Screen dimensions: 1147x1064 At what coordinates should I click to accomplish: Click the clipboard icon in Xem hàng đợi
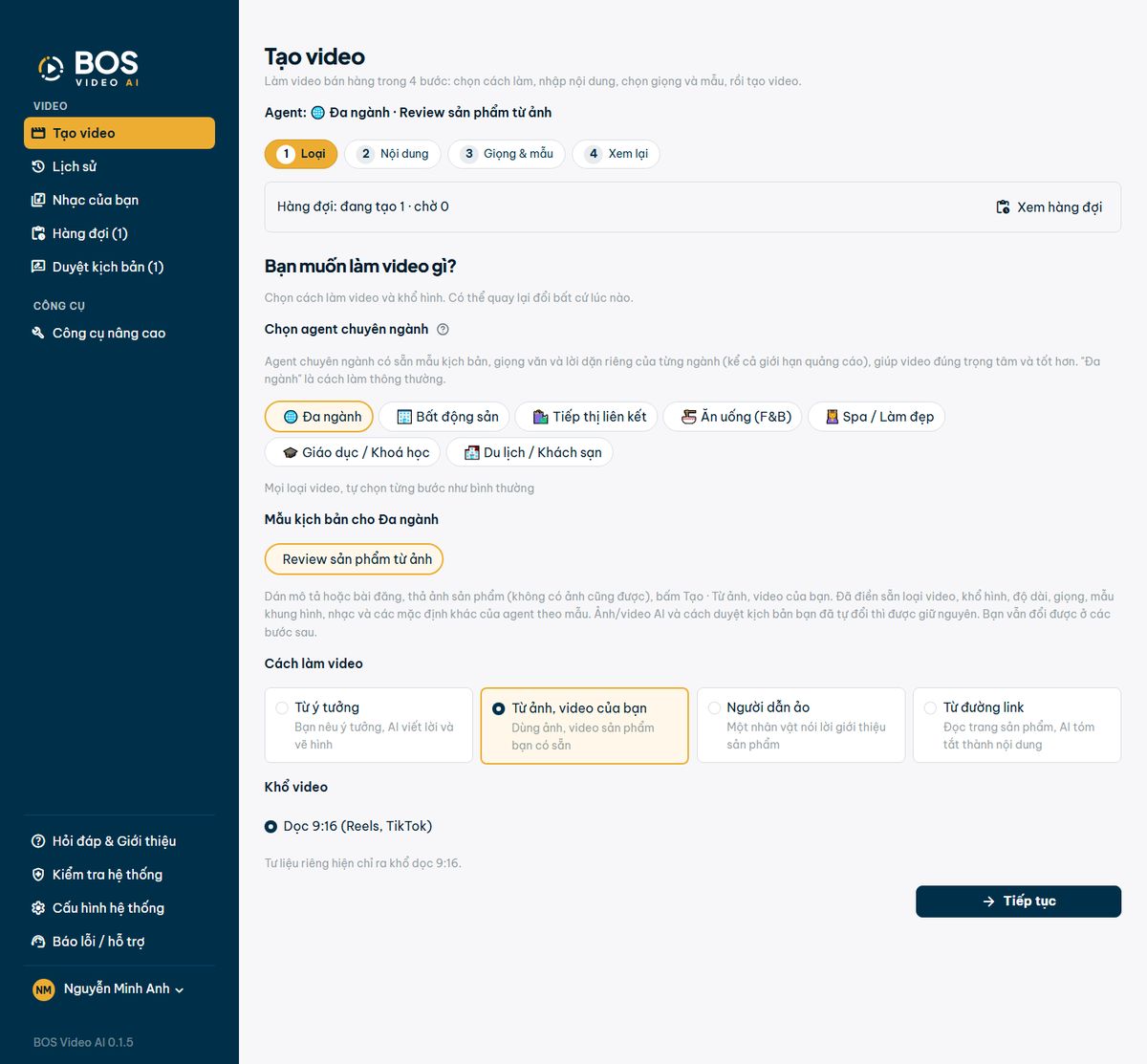tap(1003, 207)
